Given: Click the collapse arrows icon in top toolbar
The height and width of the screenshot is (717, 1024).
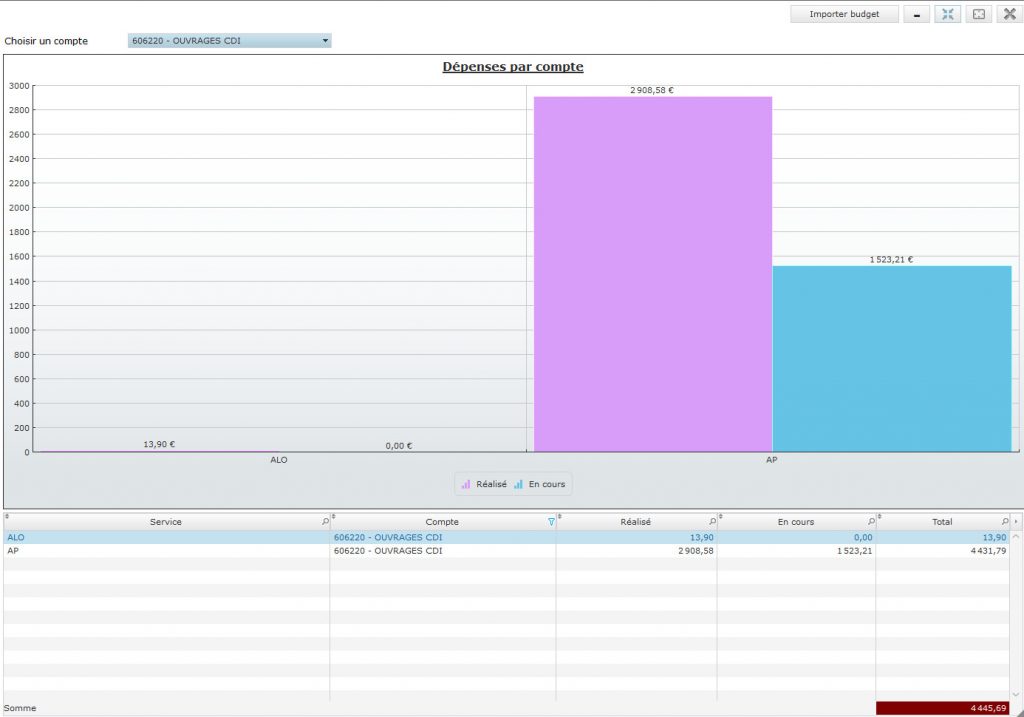Looking at the screenshot, I should click(947, 14).
